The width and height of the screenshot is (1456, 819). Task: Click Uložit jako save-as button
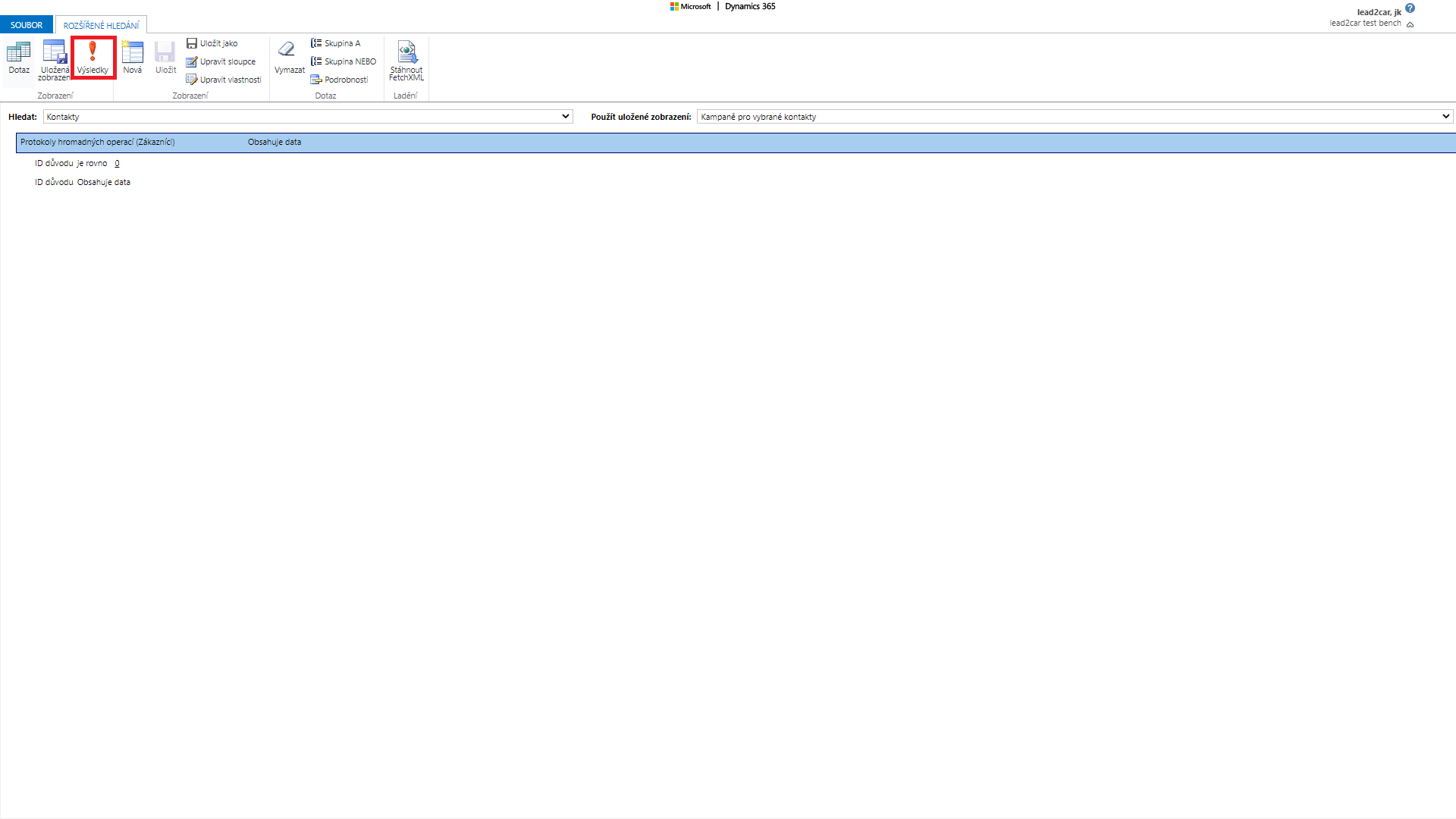click(x=212, y=43)
